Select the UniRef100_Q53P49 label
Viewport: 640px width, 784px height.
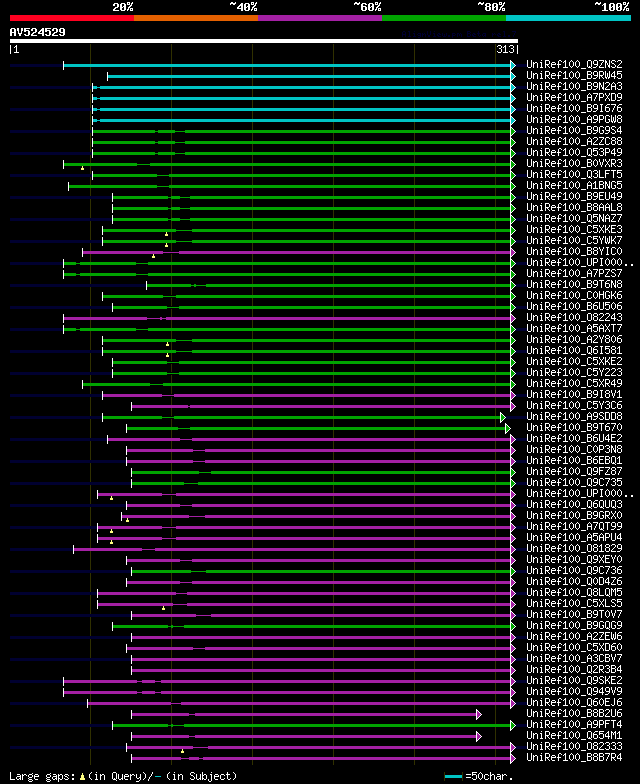coord(574,152)
